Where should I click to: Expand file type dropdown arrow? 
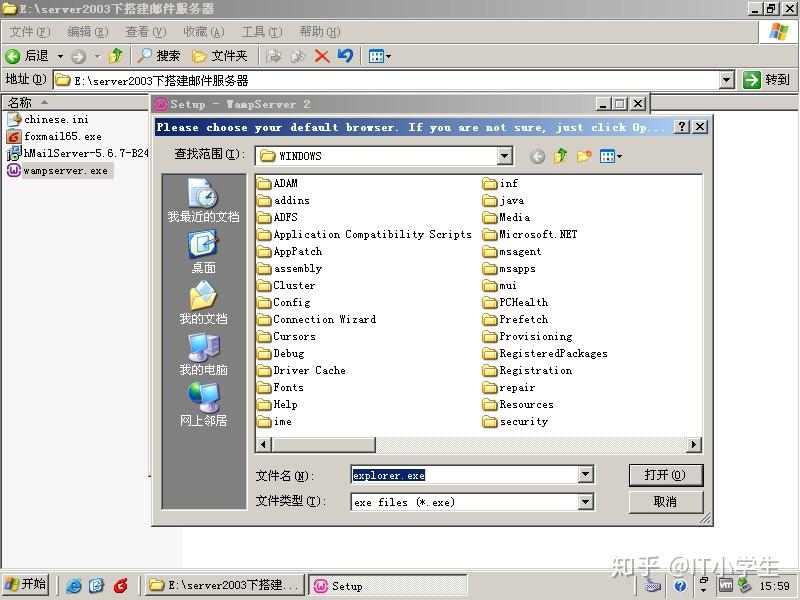click(586, 502)
